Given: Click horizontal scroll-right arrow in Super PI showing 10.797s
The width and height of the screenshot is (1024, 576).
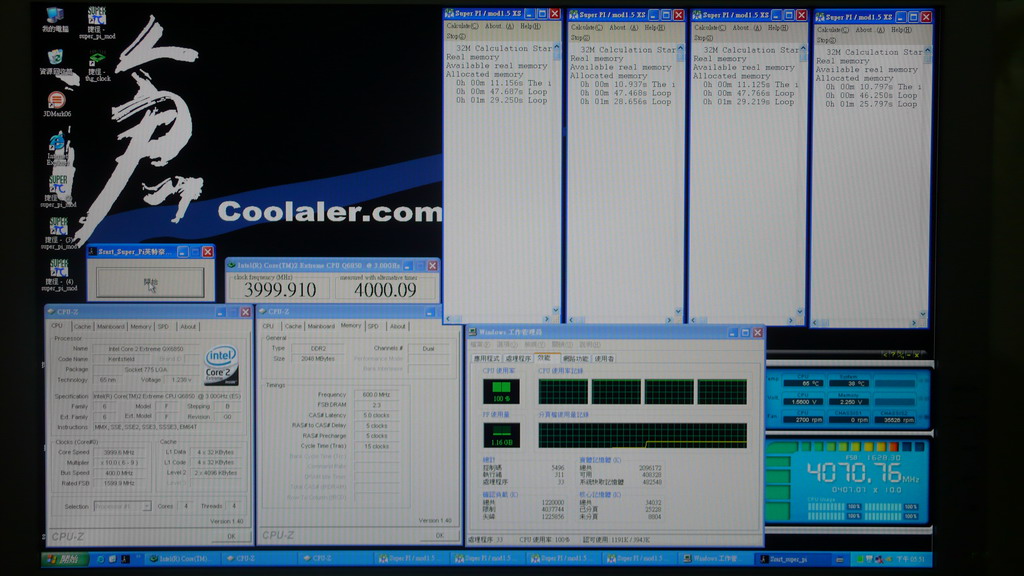Looking at the screenshot, I should click(914, 323).
